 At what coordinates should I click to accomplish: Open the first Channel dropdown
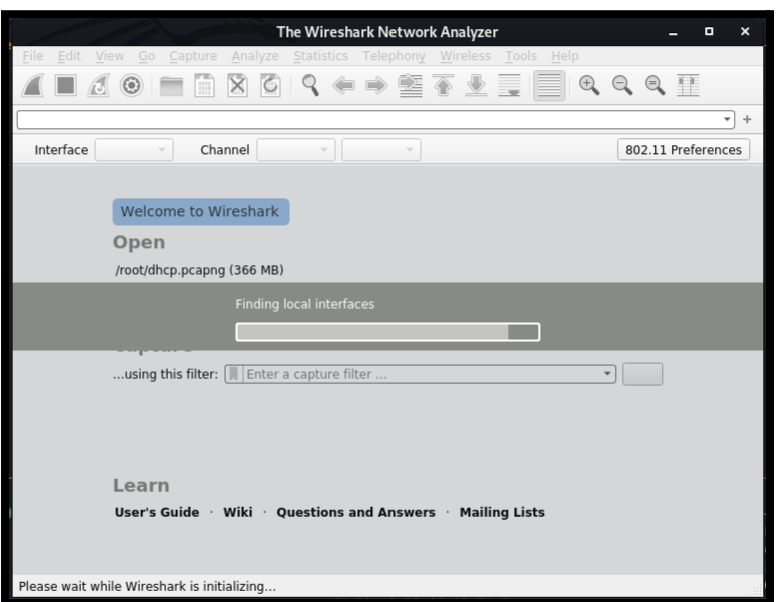tap(296, 150)
